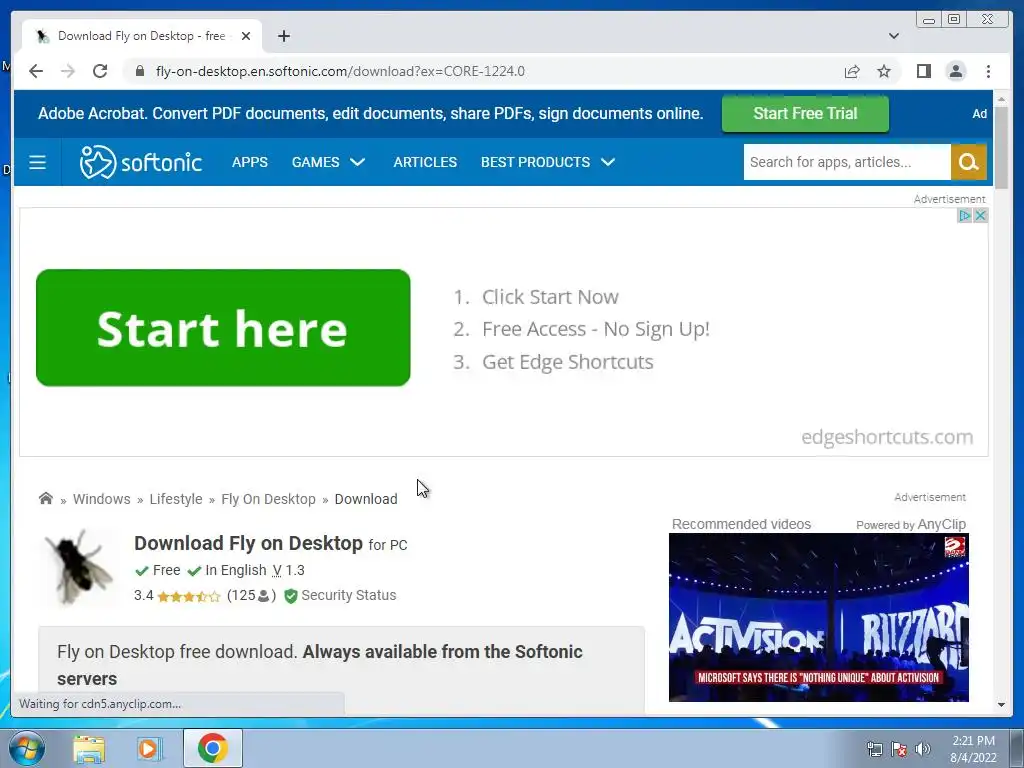1024x768 pixels.
Task: Open the APPS menu item
Action: click(x=249, y=162)
